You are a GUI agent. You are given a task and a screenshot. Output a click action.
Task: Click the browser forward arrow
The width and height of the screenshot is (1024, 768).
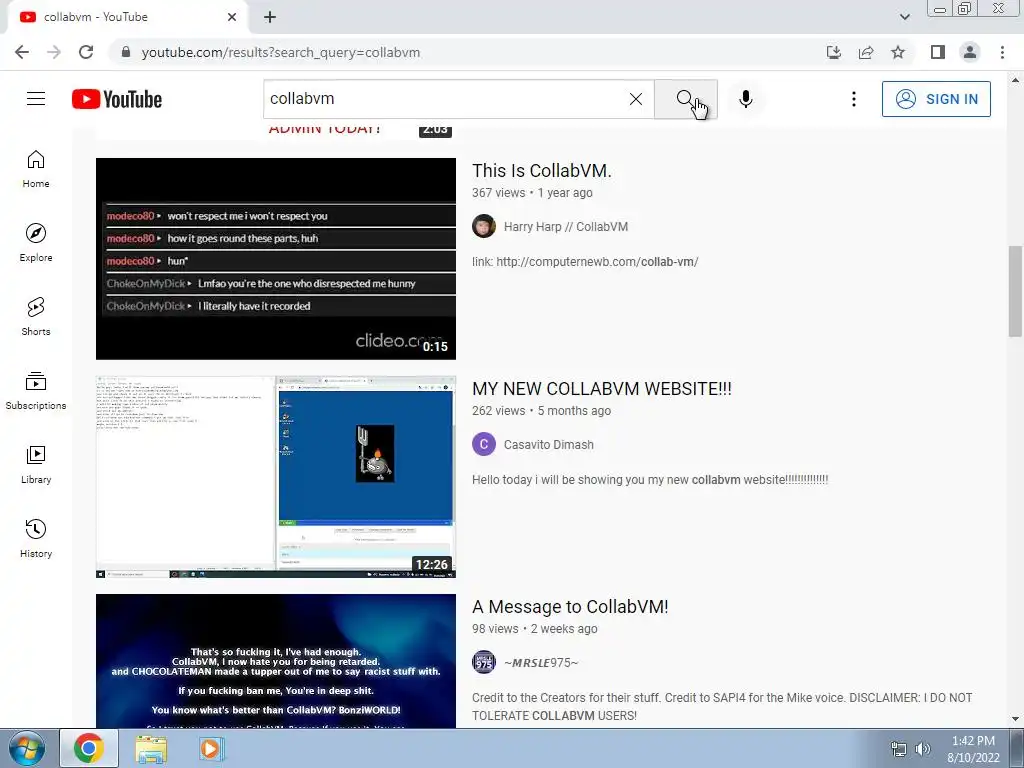tap(54, 52)
